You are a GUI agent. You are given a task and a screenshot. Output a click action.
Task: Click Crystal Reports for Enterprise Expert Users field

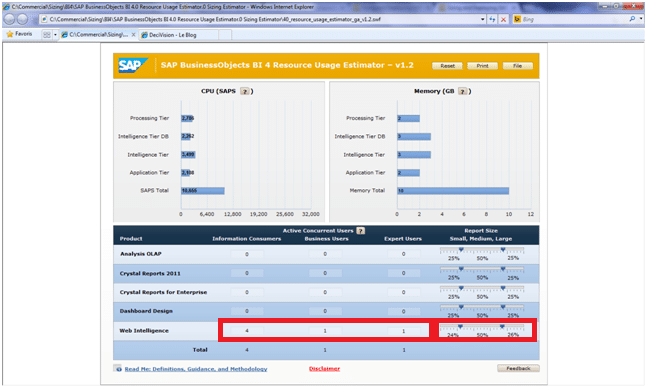[x=404, y=292]
